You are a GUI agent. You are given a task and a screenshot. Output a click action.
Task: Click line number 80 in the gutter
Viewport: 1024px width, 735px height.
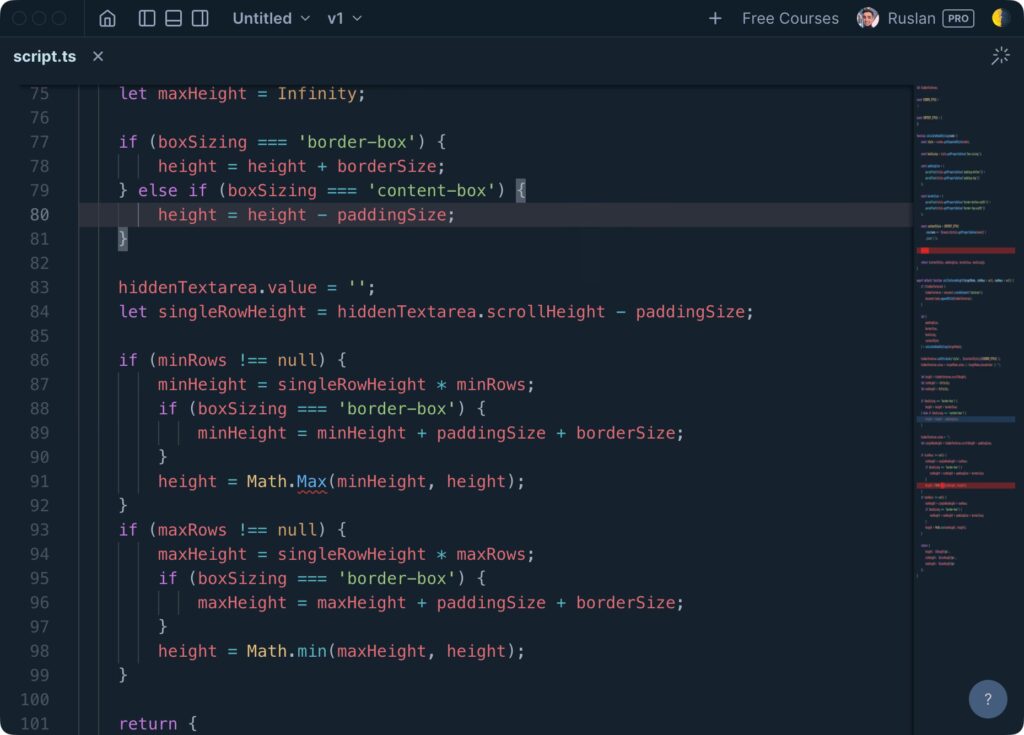coord(39,214)
